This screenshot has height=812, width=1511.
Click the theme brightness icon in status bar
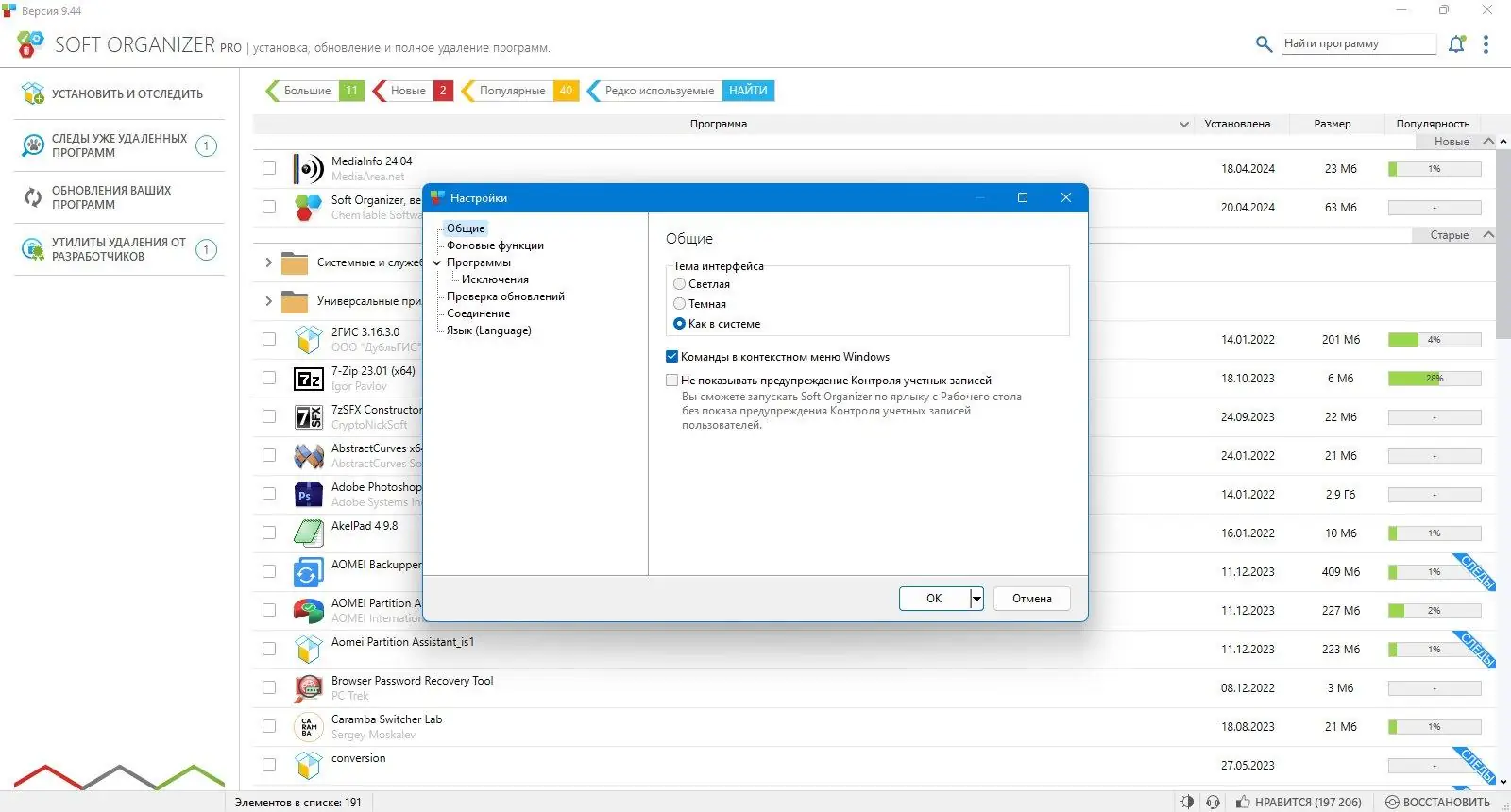point(1187,802)
